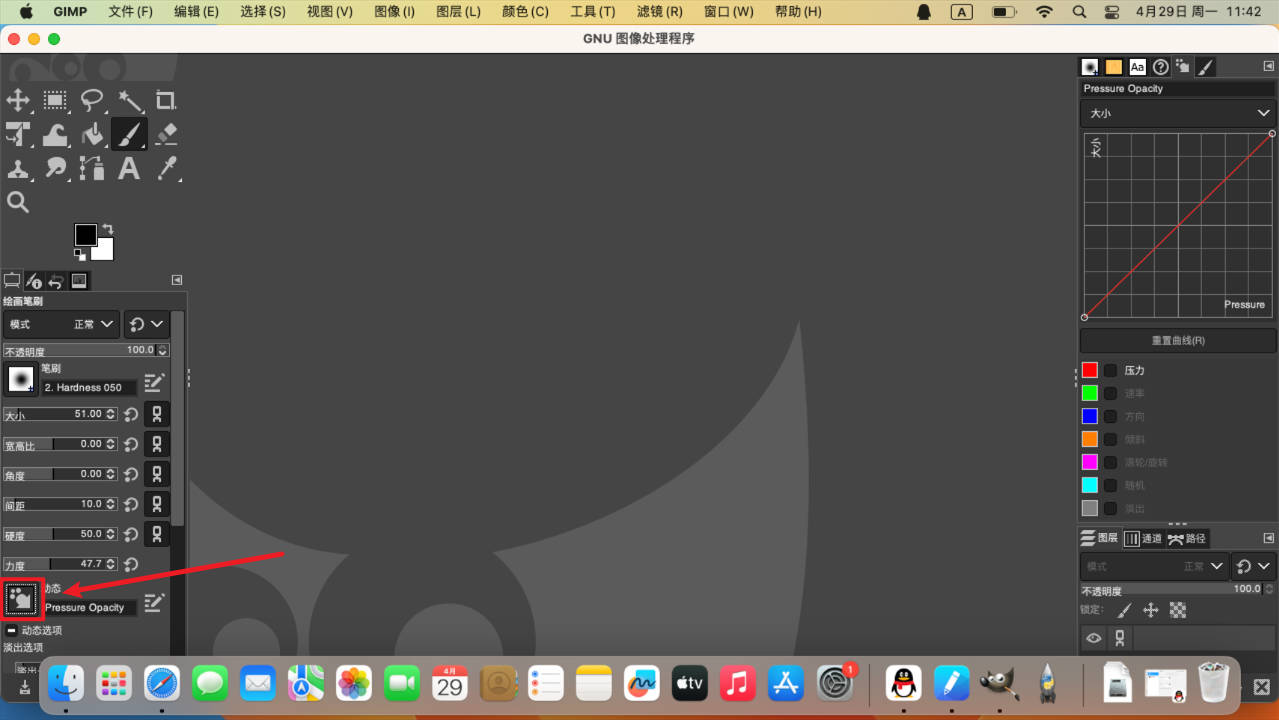
Task: Edit the current brush via edit icon
Action: [153, 383]
